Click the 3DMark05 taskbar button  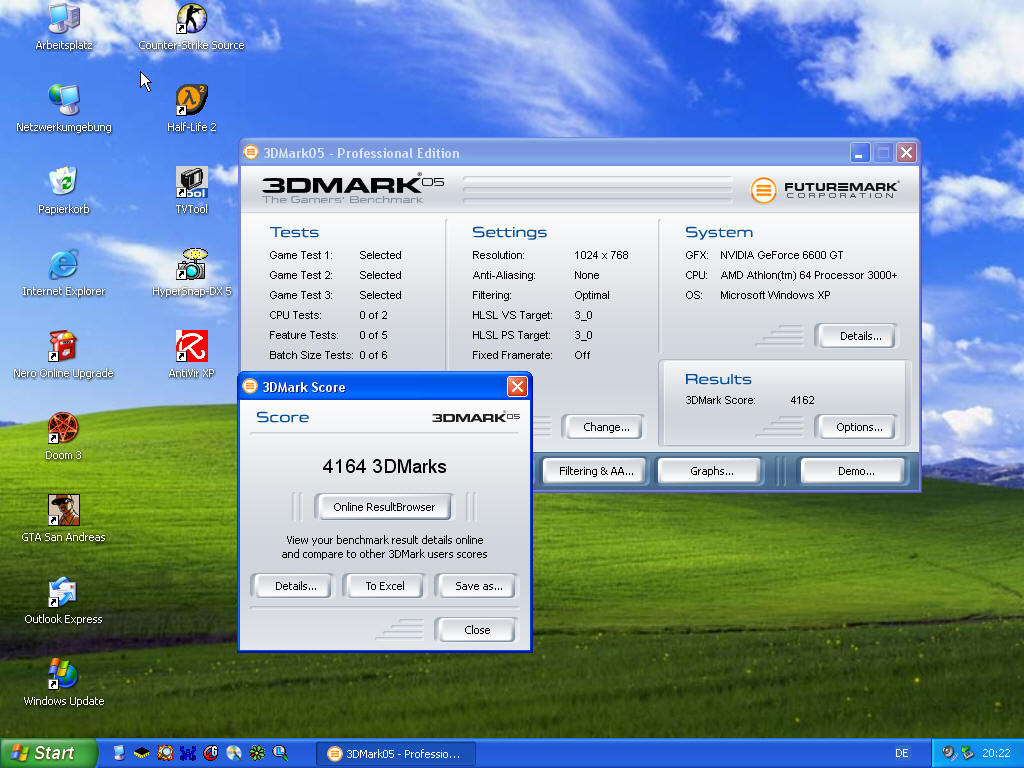click(x=396, y=754)
